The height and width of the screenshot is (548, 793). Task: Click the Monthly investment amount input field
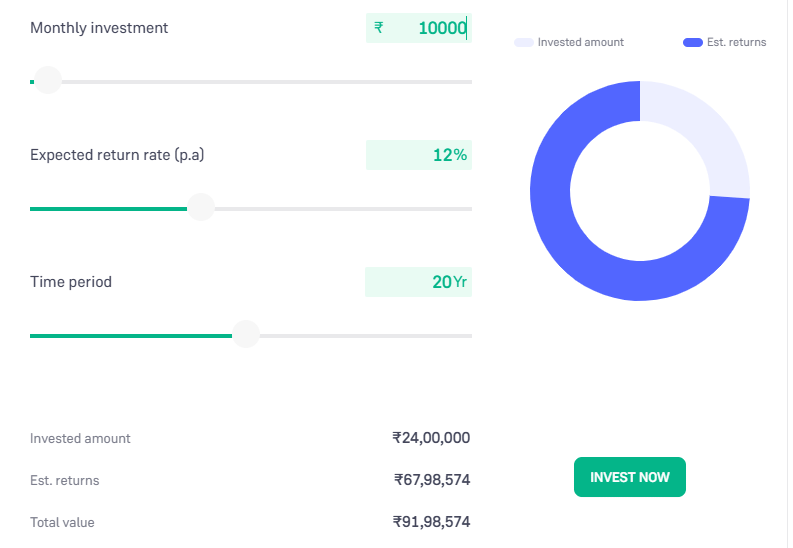pos(430,28)
